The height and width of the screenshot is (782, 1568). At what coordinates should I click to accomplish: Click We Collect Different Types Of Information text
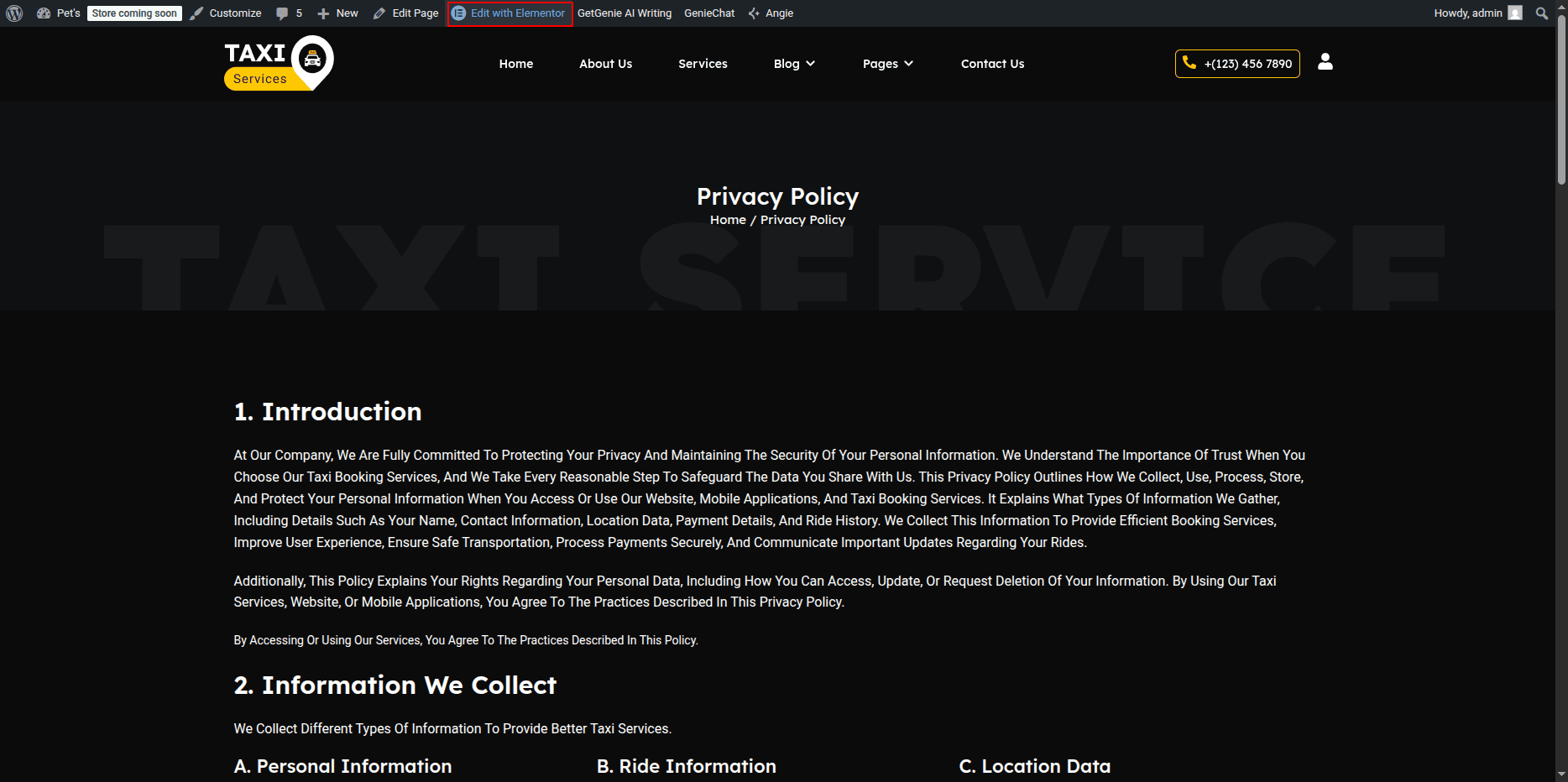coord(452,728)
